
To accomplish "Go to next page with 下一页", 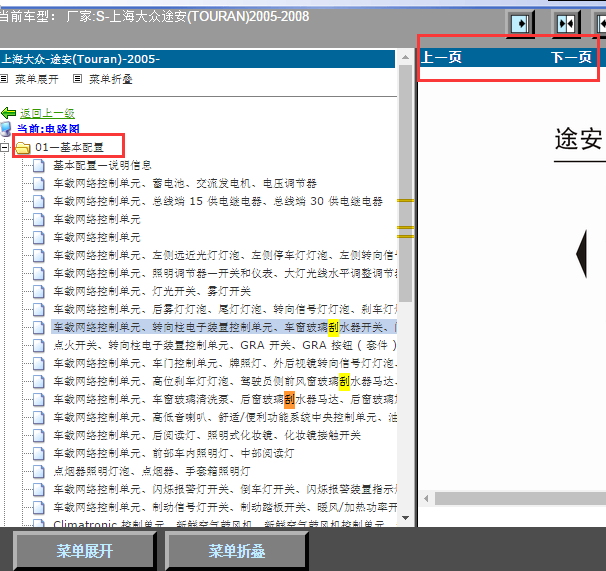I will coord(572,58).
